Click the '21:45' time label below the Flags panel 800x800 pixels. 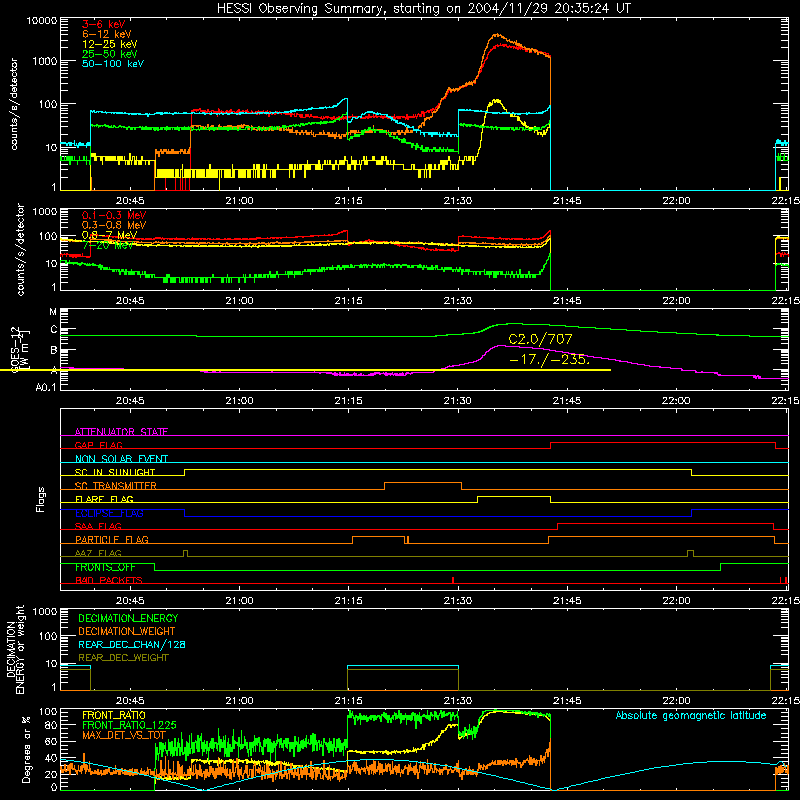tap(567, 601)
